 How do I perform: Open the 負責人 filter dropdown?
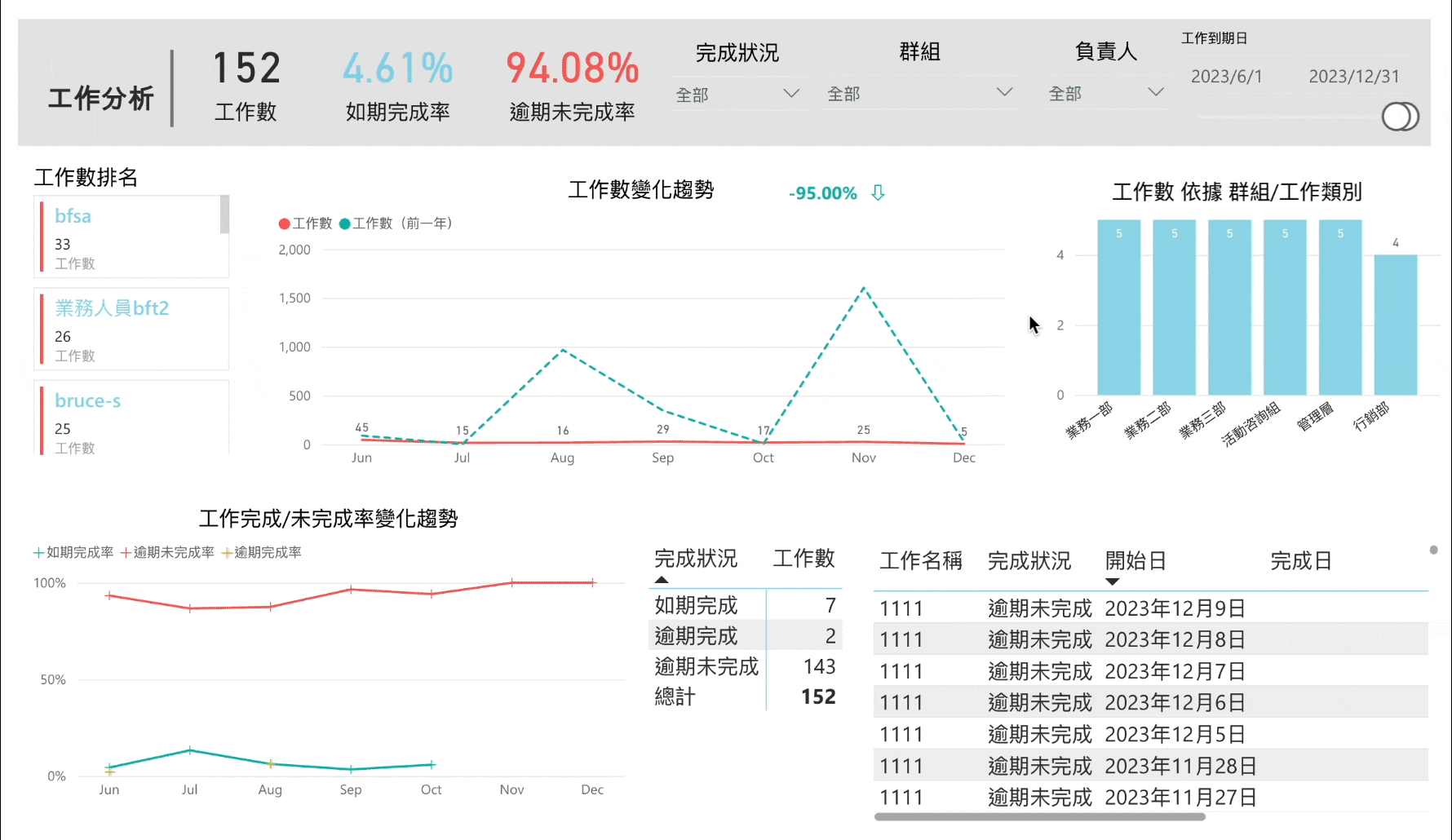[1106, 94]
